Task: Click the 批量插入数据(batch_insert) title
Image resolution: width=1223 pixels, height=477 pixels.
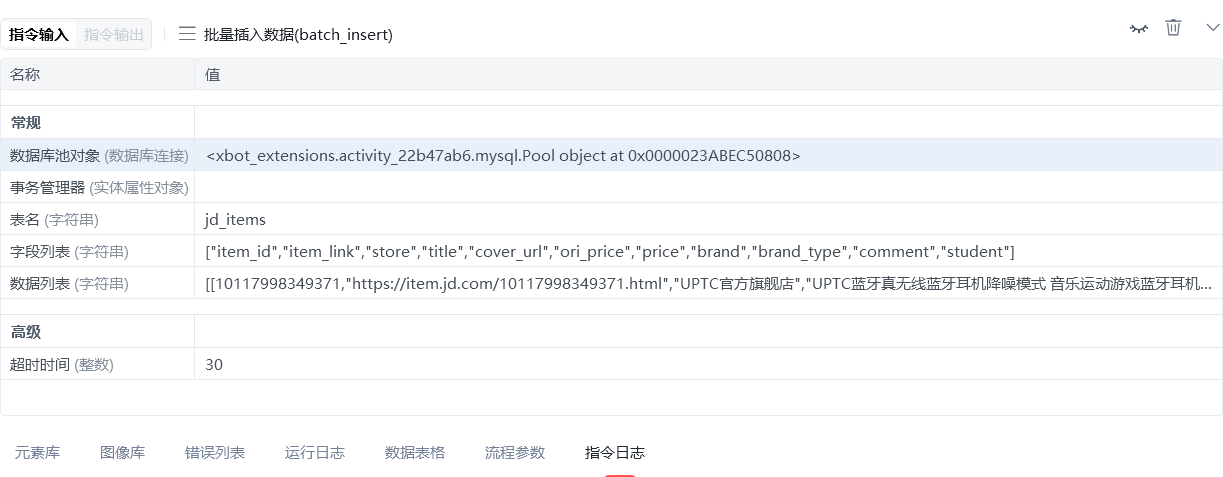Action: pos(298,34)
